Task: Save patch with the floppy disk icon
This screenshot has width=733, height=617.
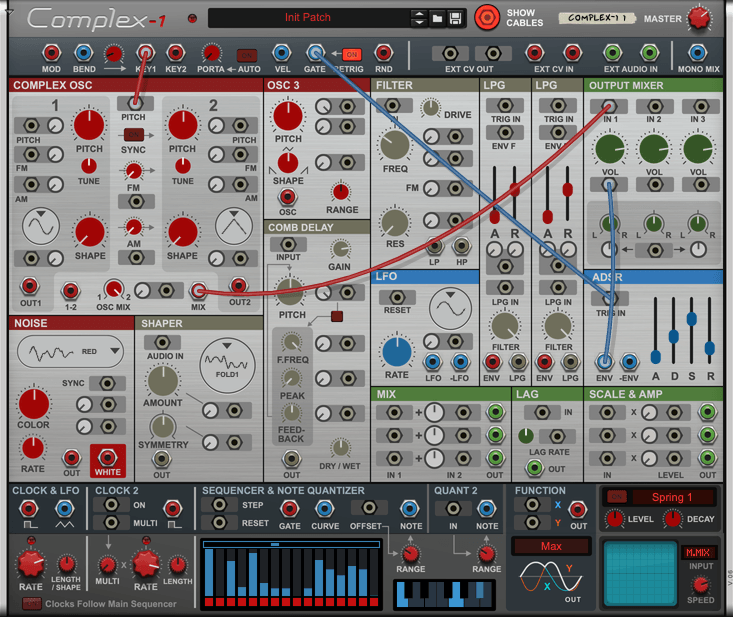Action: pyautogui.click(x=455, y=18)
